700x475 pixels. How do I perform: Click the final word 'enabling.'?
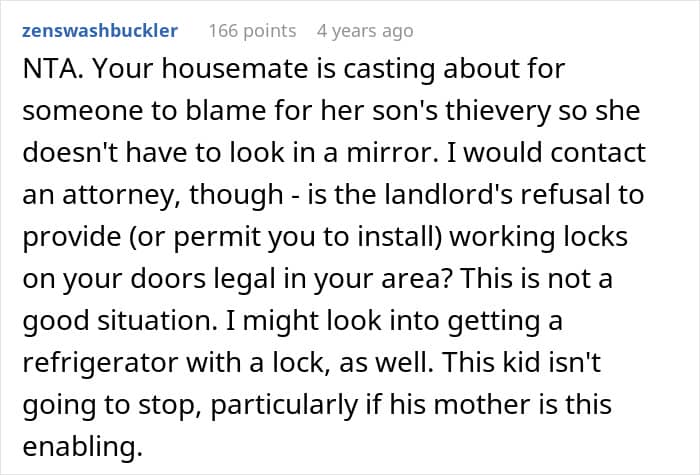[83, 447]
